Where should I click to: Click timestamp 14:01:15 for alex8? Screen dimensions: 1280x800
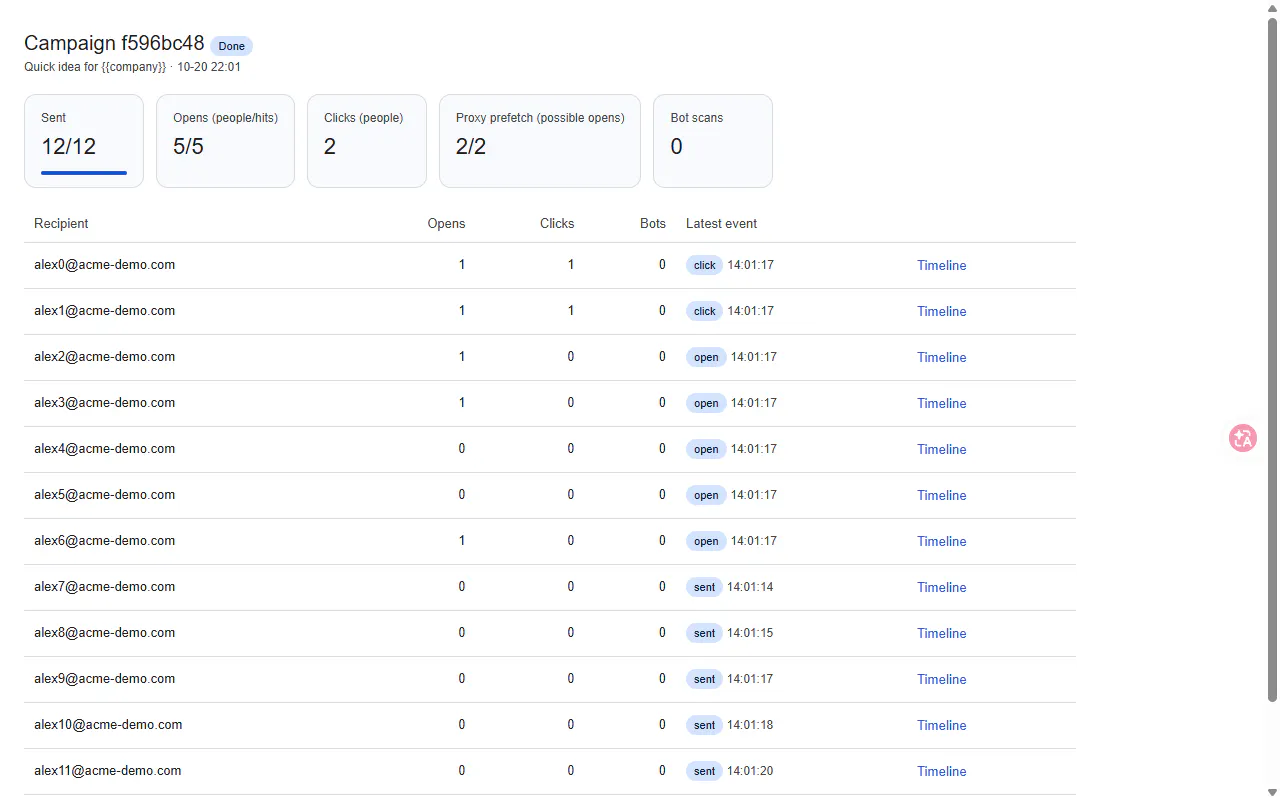click(x=750, y=633)
